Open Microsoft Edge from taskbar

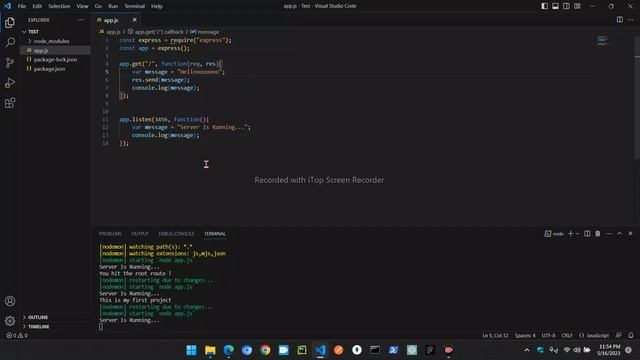tap(229, 350)
